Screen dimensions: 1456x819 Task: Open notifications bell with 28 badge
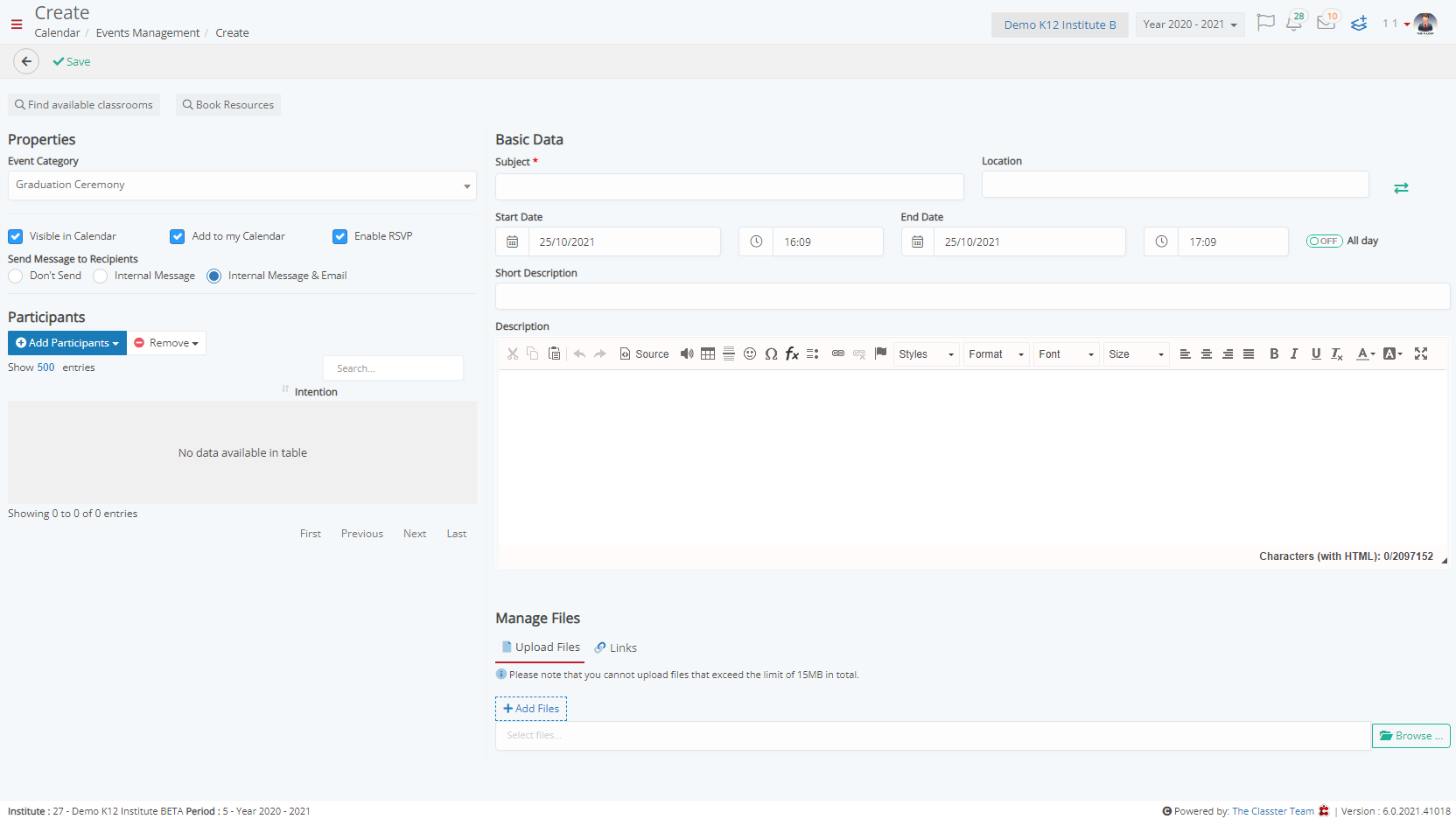point(1295,23)
